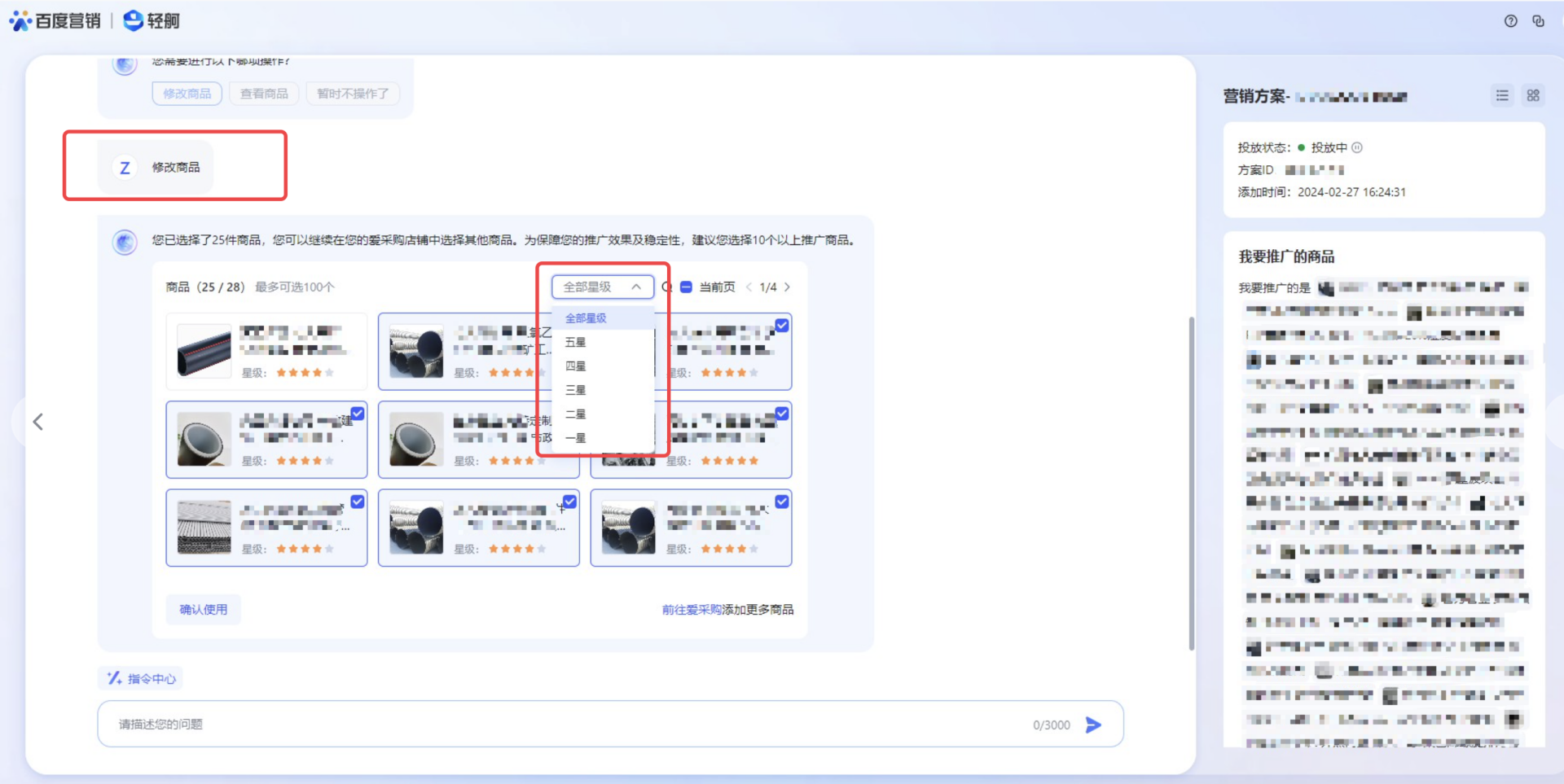
Task: Switch marketing plan to list view
Action: [x=1502, y=96]
